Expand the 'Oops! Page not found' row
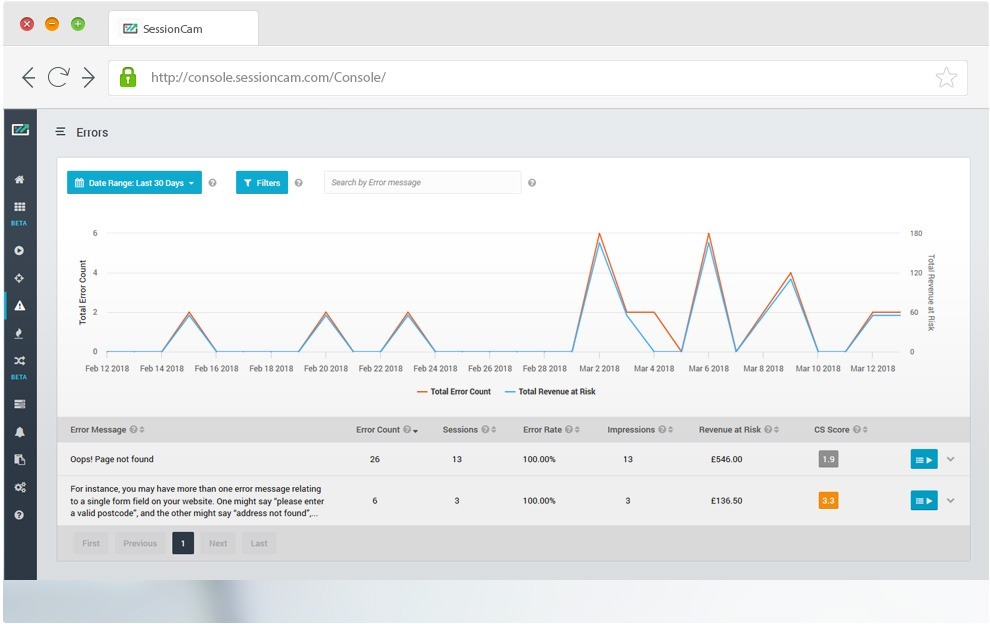990x624 pixels. (950, 459)
